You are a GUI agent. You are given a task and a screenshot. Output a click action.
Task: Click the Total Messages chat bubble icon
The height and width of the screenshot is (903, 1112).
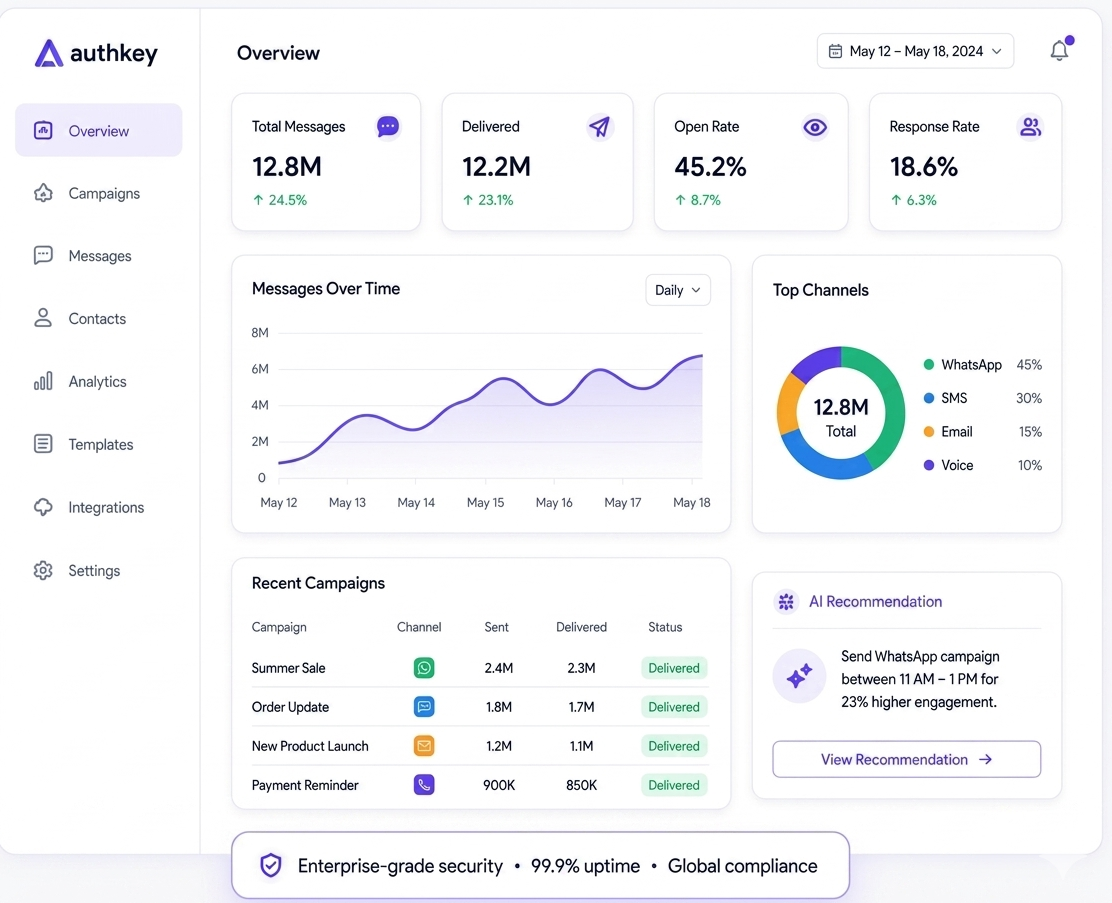point(387,127)
